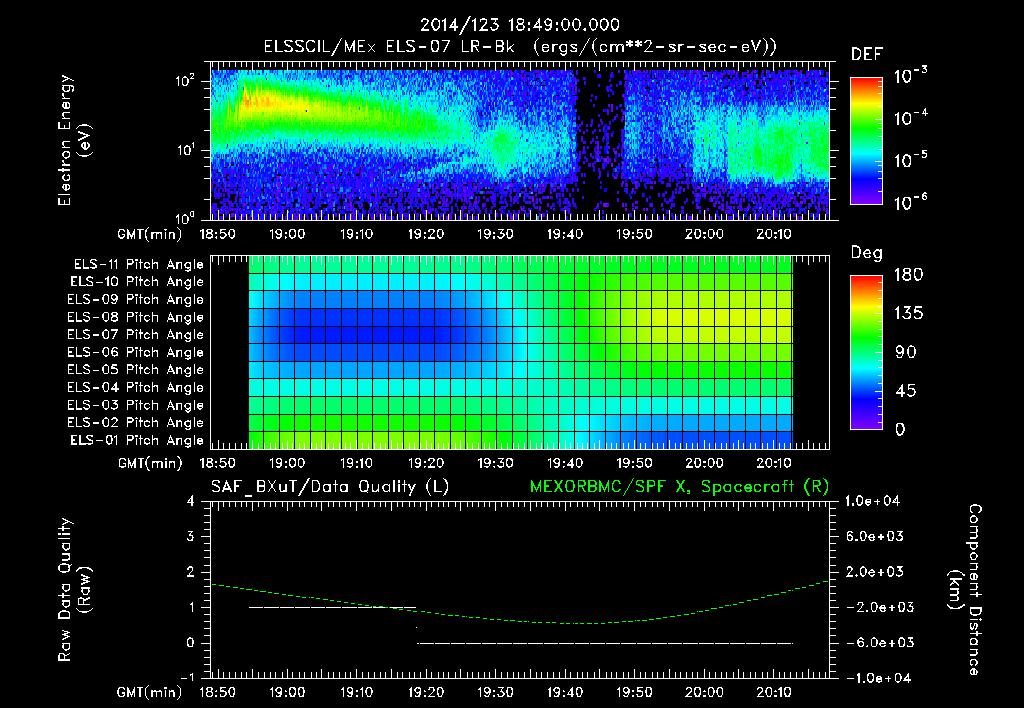1024x708 pixels.
Task: Click the ELS-08 Pitch Angle row label
Action: [x=135, y=317]
